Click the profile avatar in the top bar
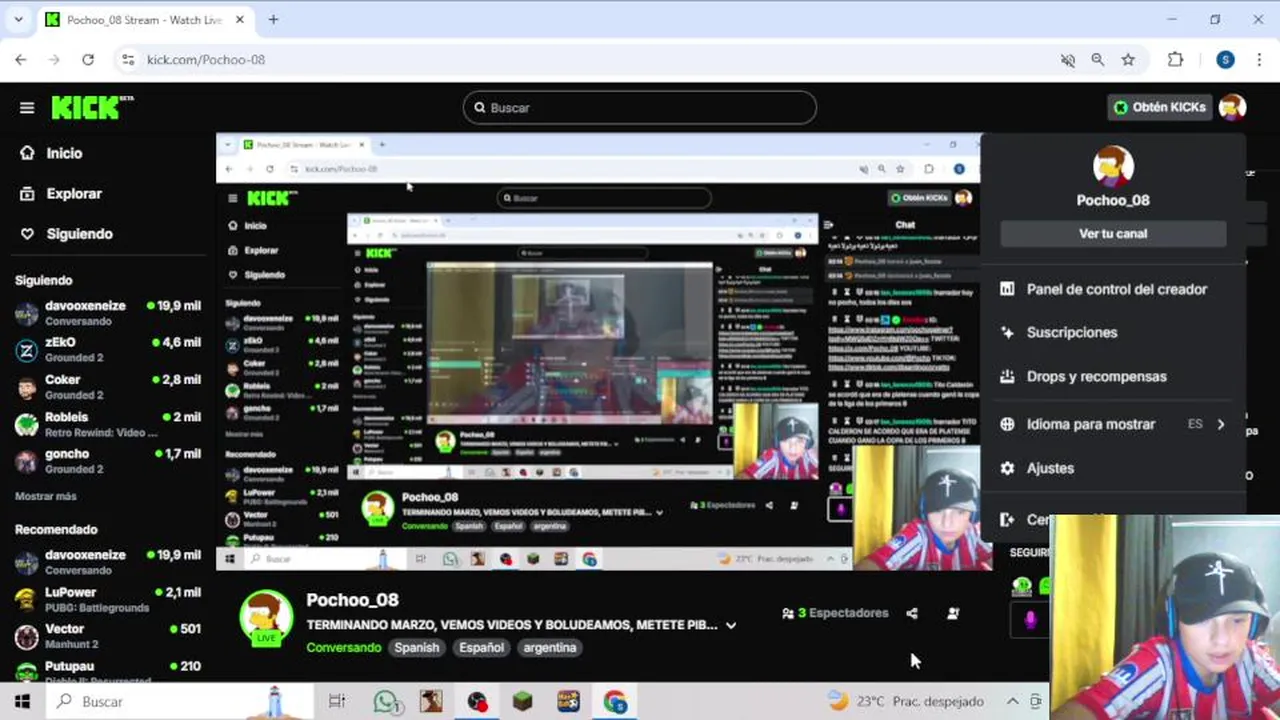The width and height of the screenshot is (1280, 720). 1232,107
